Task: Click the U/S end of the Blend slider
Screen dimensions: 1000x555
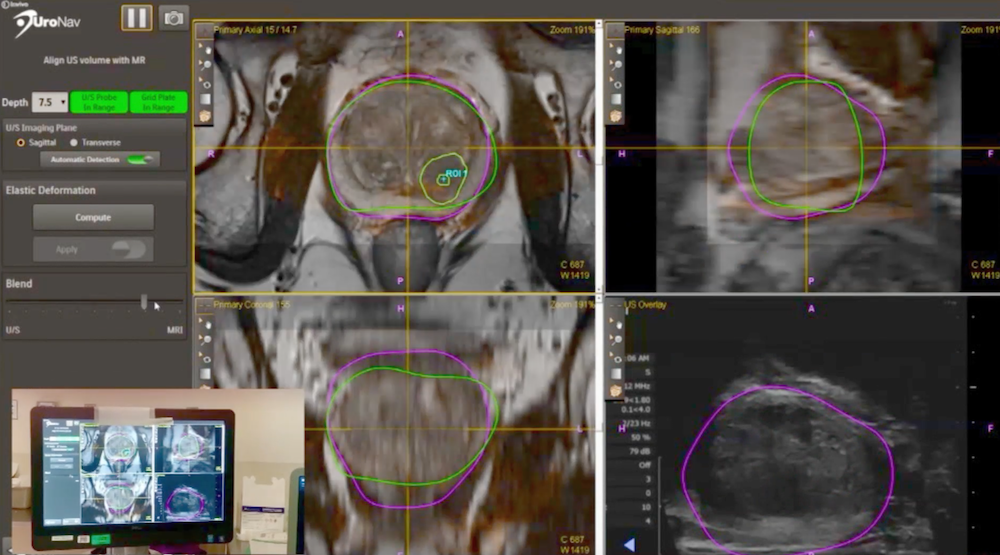Action: point(13,330)
